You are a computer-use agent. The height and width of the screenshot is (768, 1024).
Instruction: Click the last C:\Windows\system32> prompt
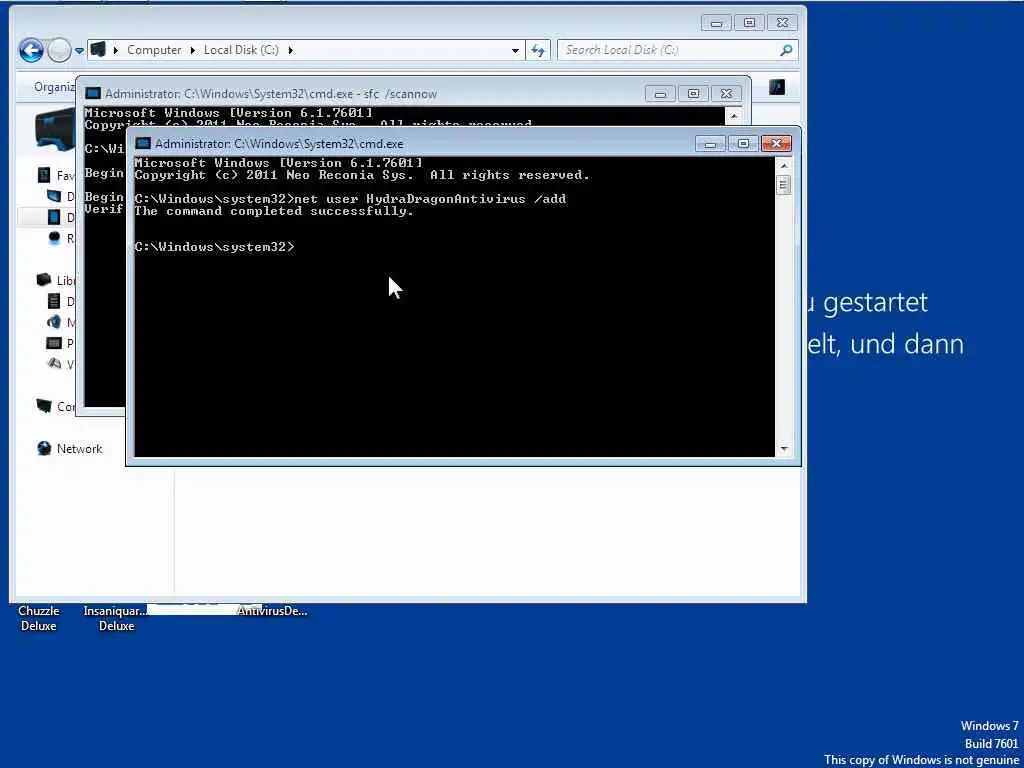(215, 247)
